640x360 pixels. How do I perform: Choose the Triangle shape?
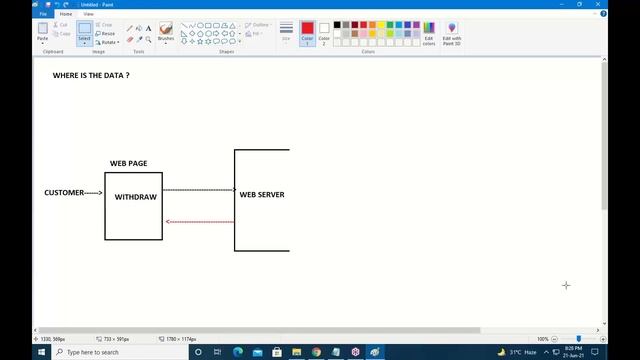(232, 25)
